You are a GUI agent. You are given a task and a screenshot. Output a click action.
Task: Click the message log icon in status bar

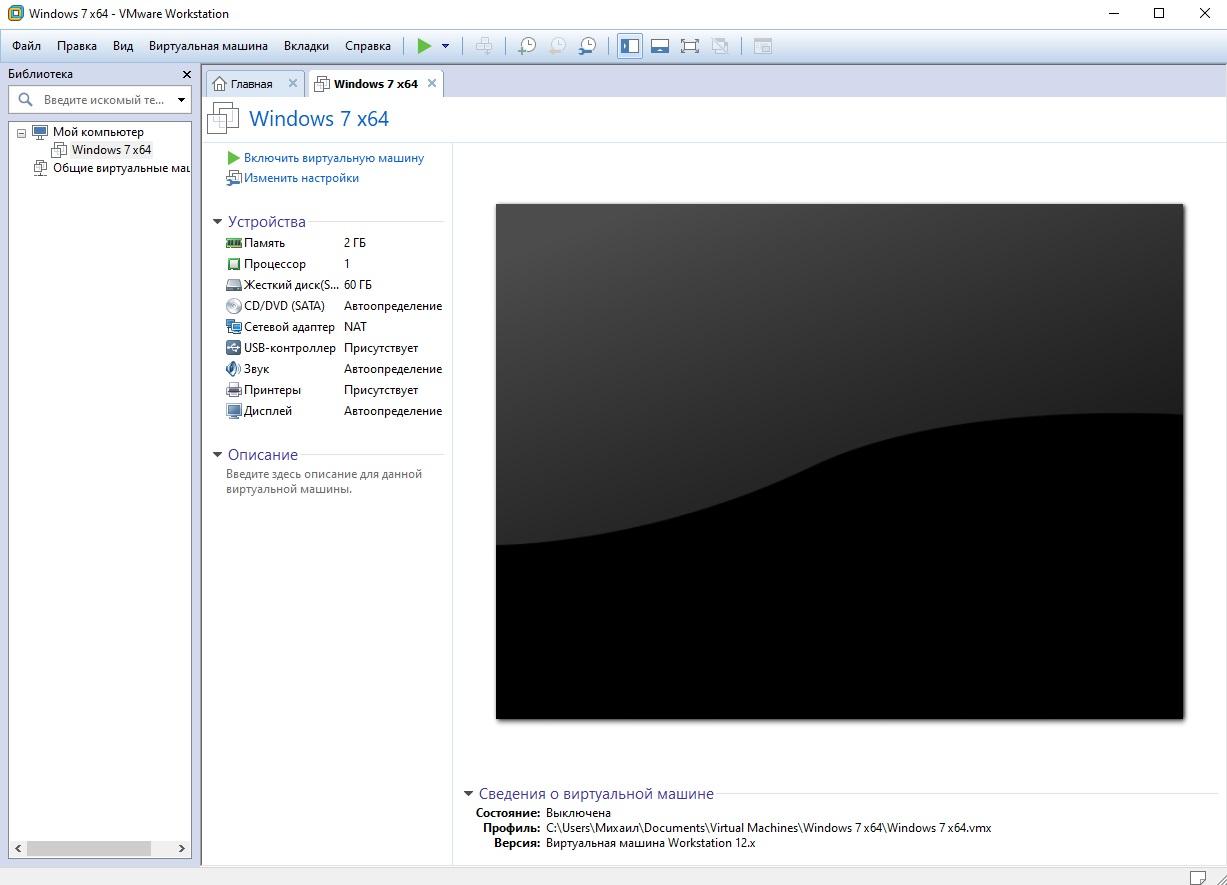tap(1198, 877)
